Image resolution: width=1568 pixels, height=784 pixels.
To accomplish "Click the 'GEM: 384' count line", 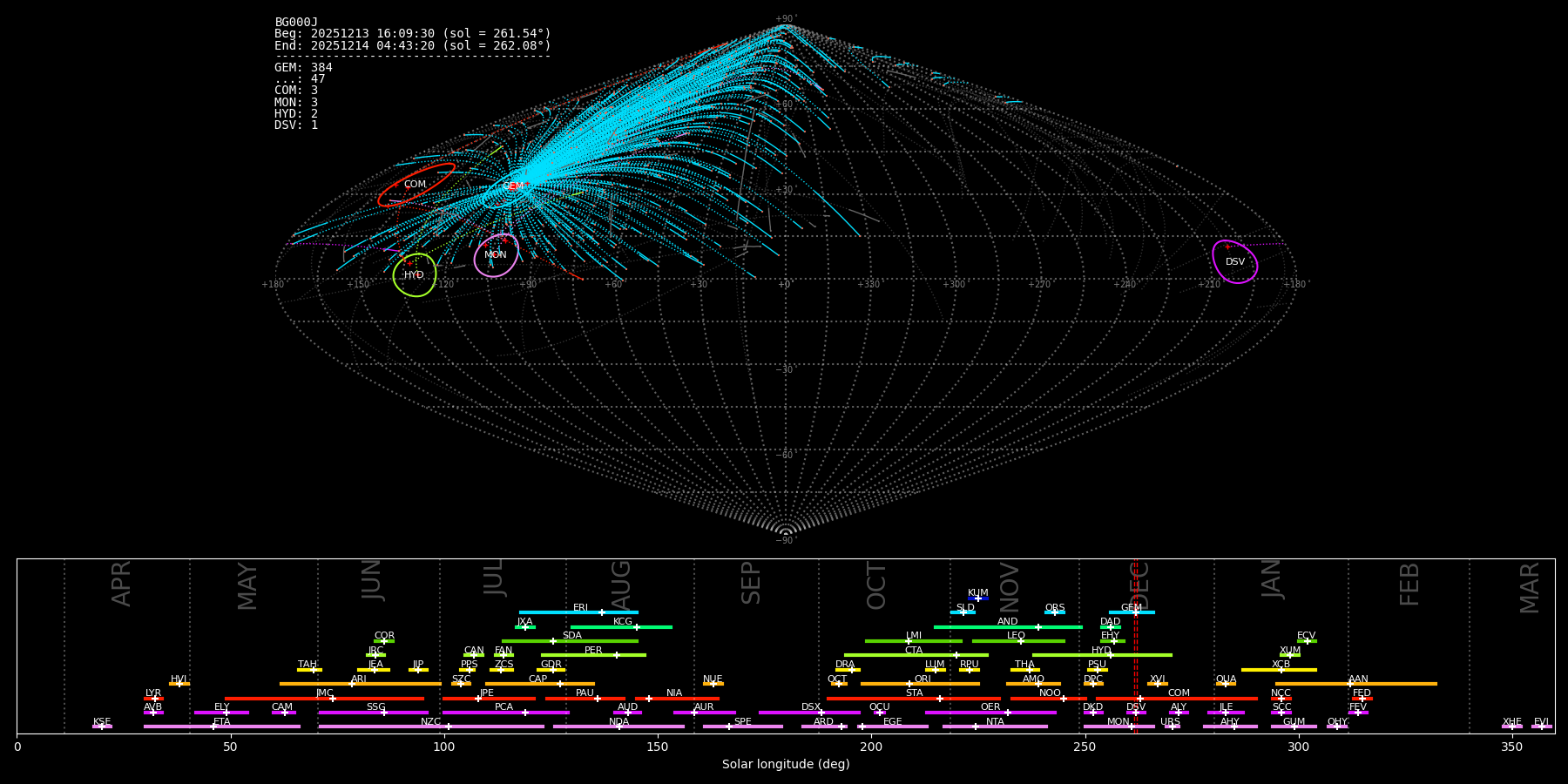I will (303, 68).
